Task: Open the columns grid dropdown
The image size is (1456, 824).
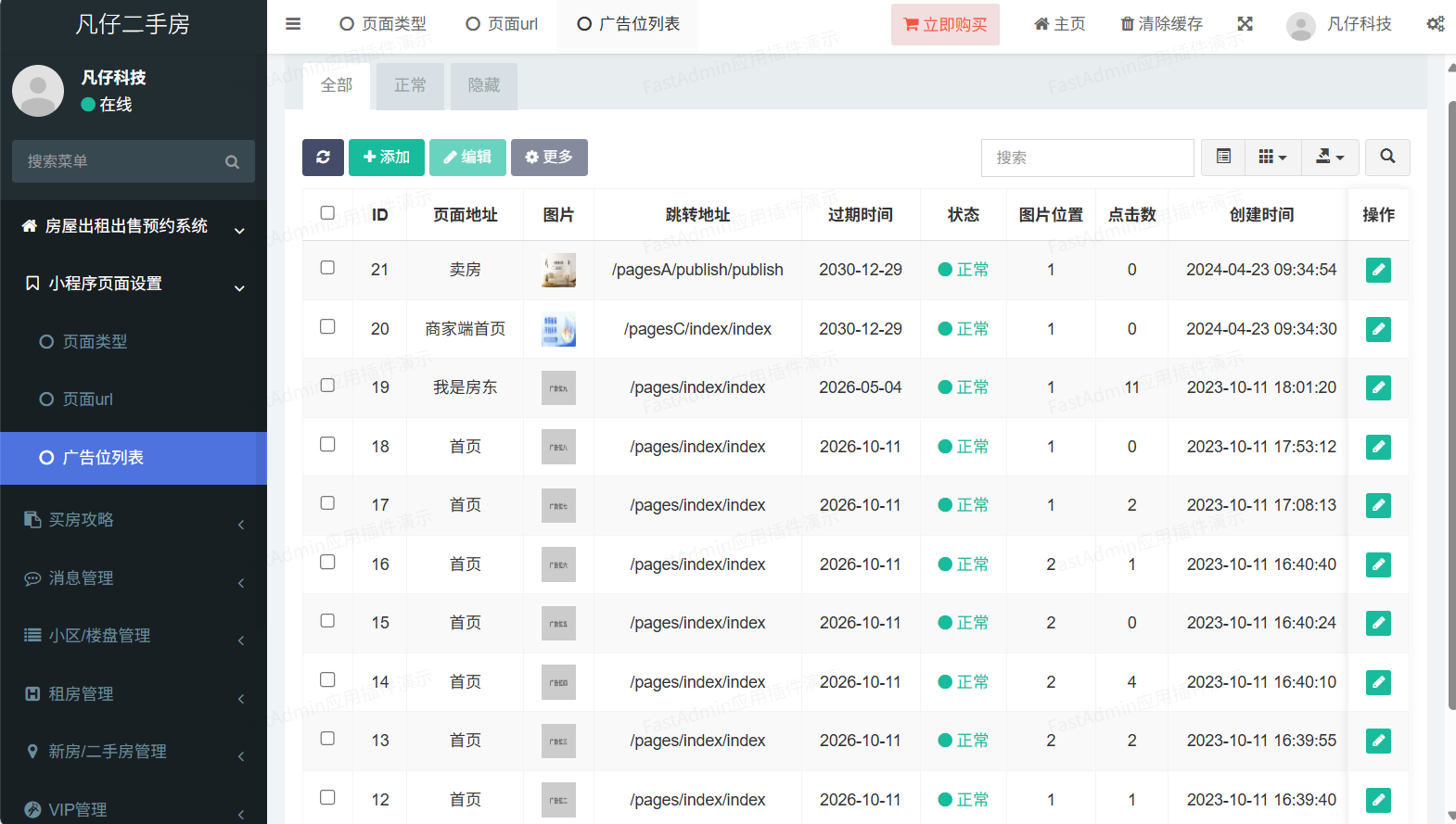Action: tap(1272, 158)
